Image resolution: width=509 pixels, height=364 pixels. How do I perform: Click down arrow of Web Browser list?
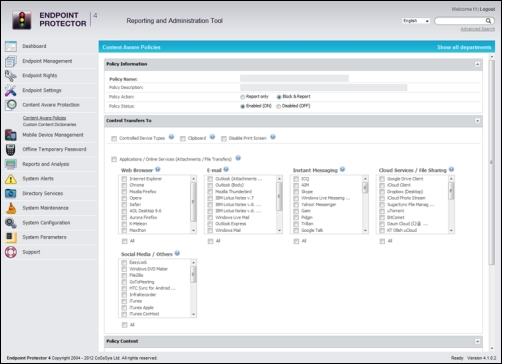193,231
